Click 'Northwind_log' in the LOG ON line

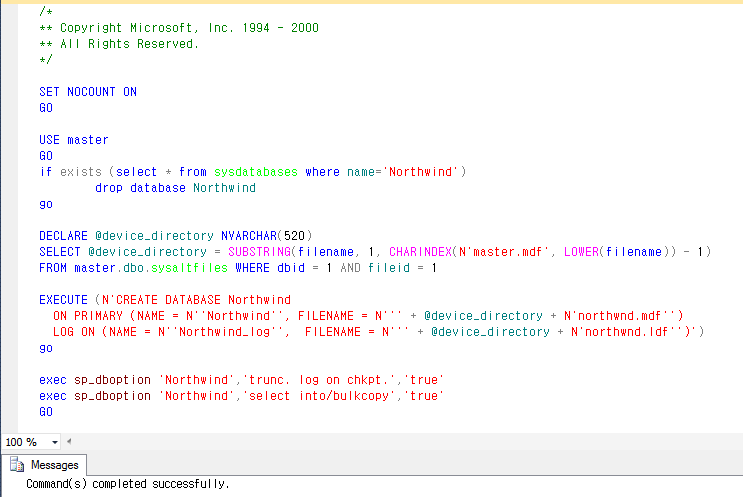[x=225, y=332]
